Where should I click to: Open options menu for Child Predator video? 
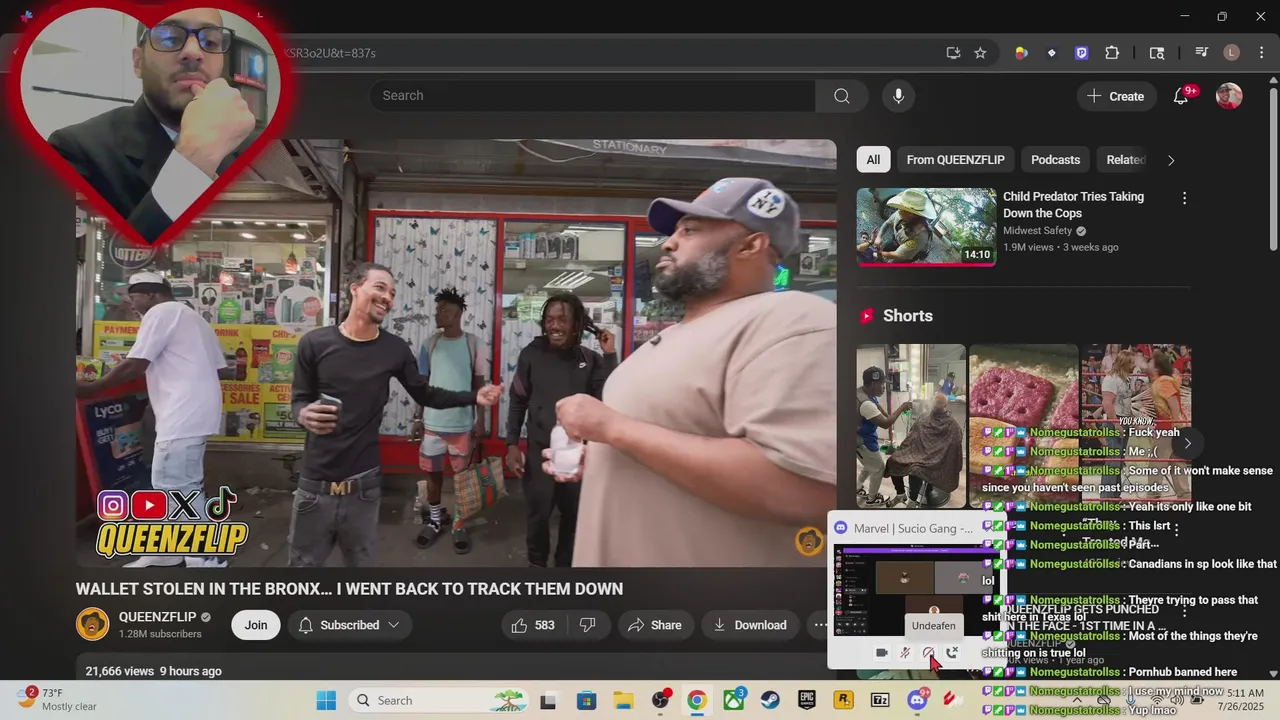pos(1184,198)
